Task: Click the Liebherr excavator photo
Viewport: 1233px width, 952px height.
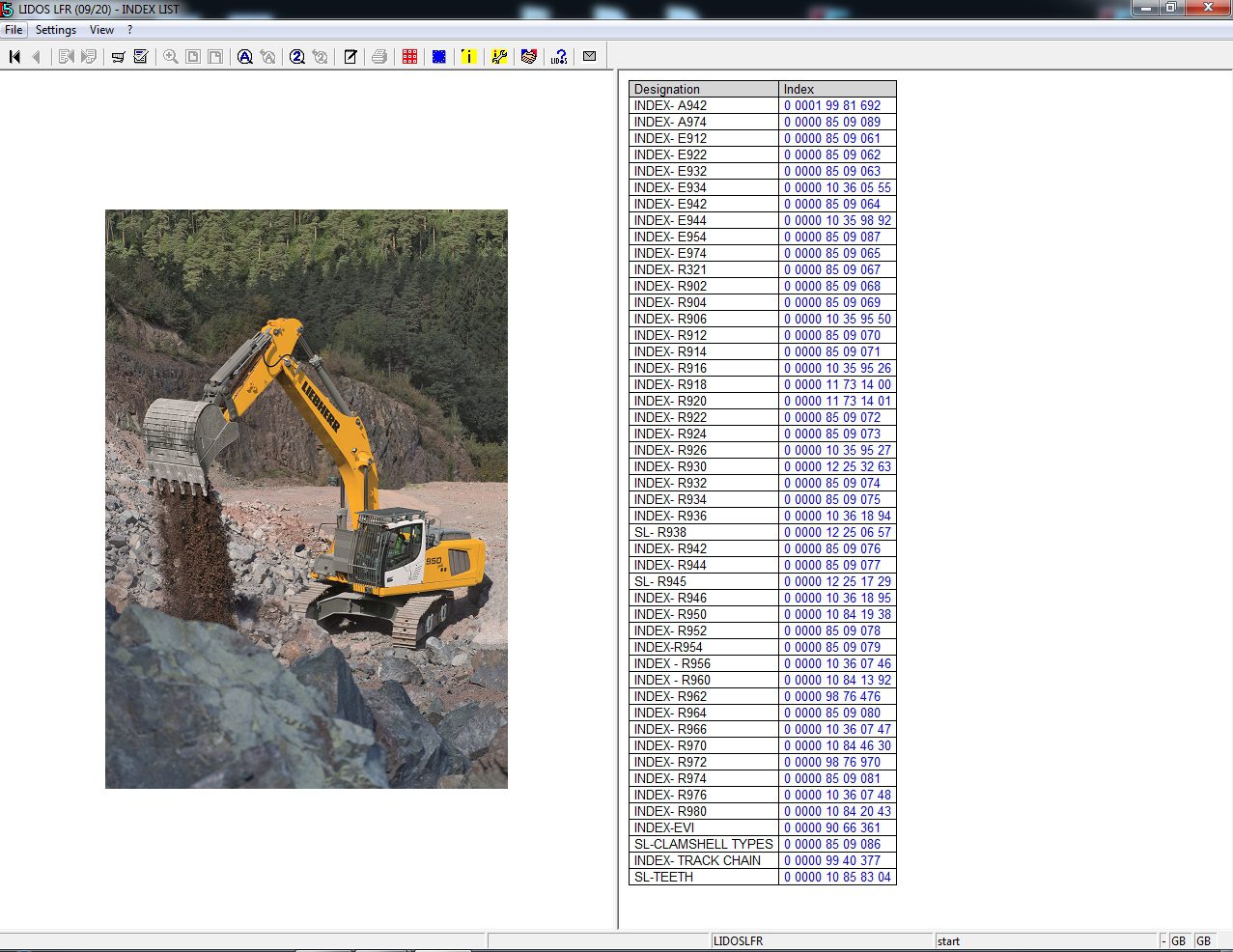Action: pyautogui.click(x=306, y=499)
